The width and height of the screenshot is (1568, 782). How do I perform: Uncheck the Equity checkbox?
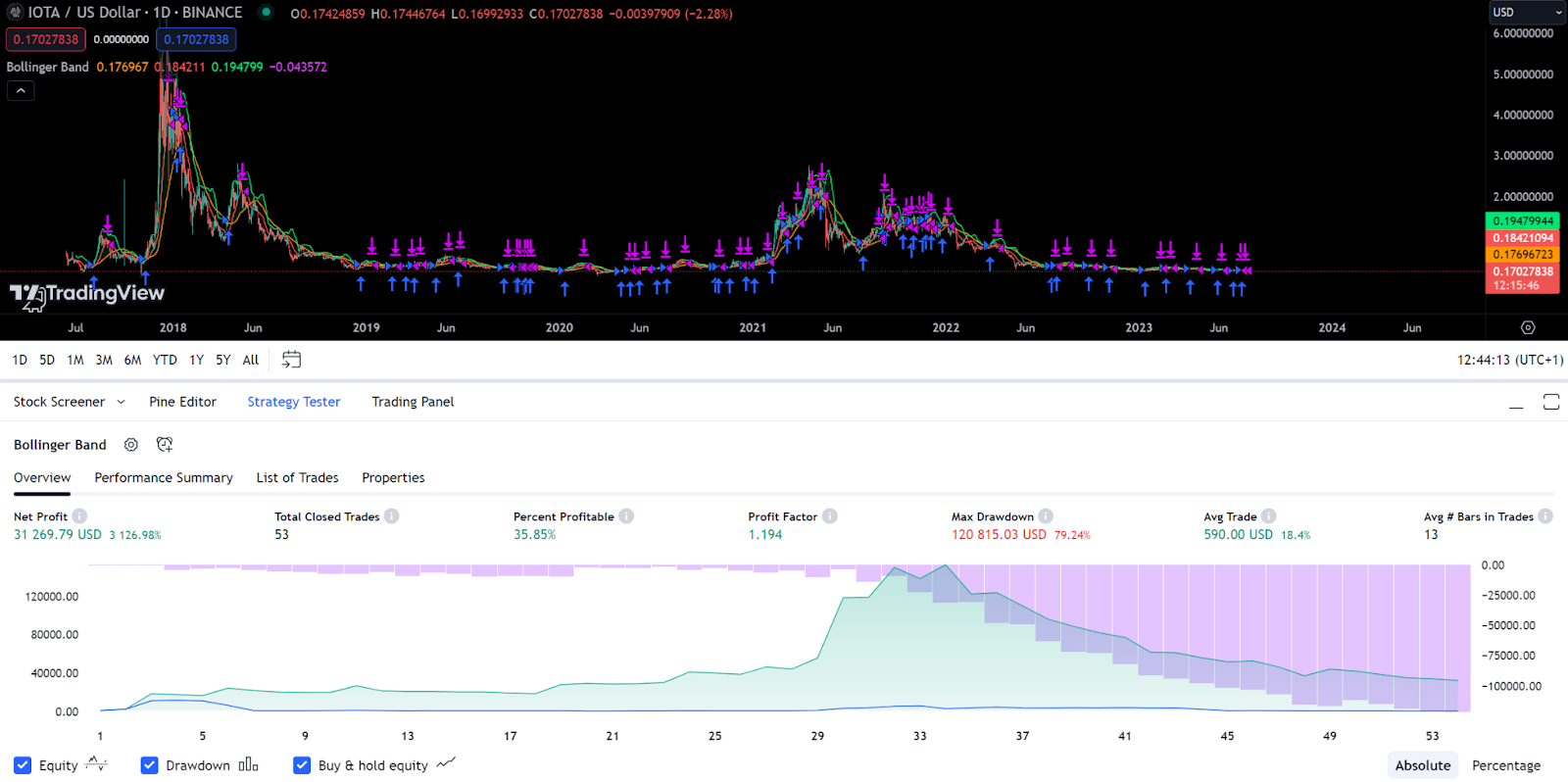pyautogui.click(x=23, y=765)
